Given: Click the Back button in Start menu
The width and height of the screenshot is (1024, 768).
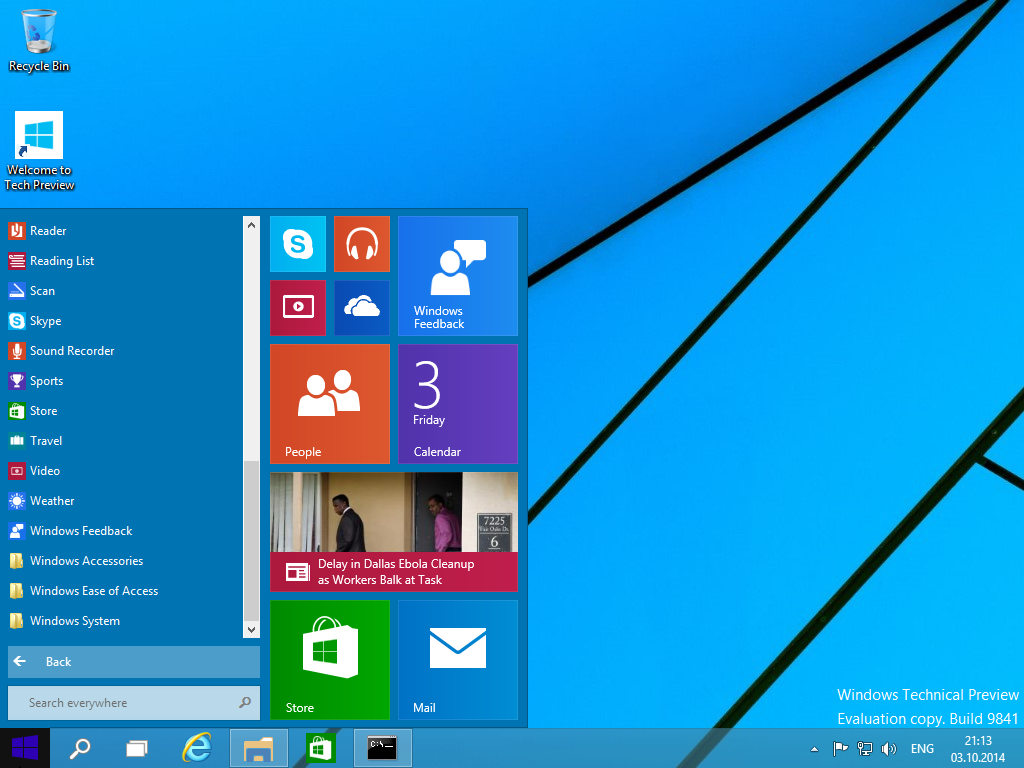Looking at the screenshot, I should tap(134, 662).
